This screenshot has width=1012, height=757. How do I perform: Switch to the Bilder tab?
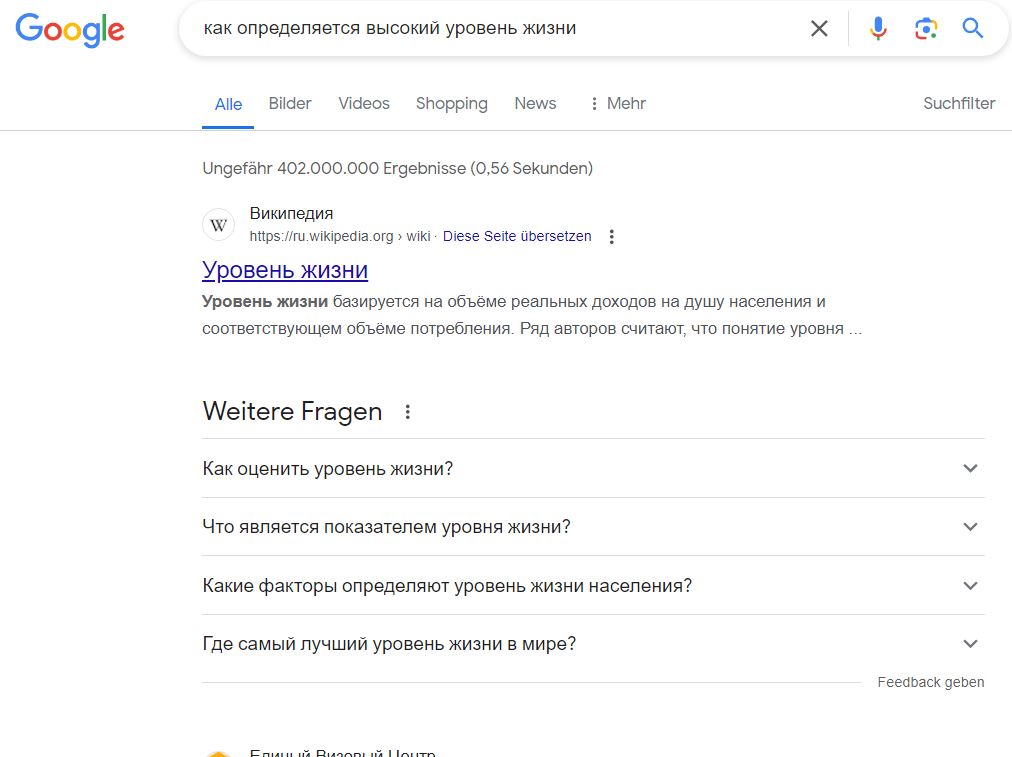(290, 103)
